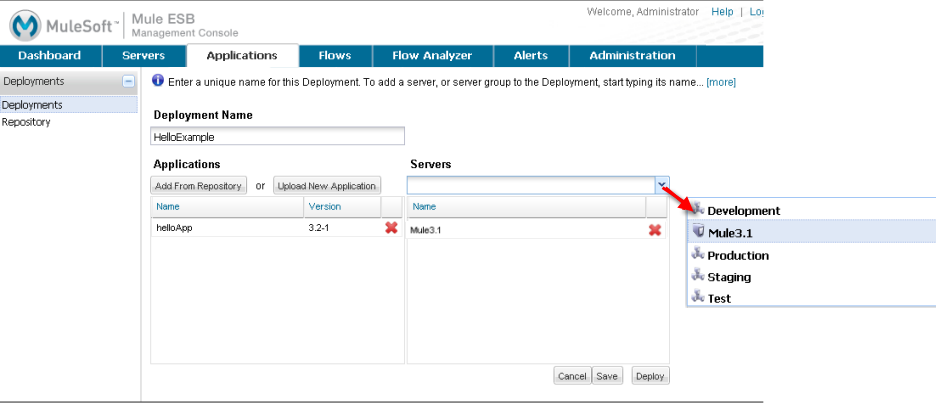The height and width of the screenshot is (403, 936).
Task: Collapse the Deployments sidebar panel
Action: 128,81
